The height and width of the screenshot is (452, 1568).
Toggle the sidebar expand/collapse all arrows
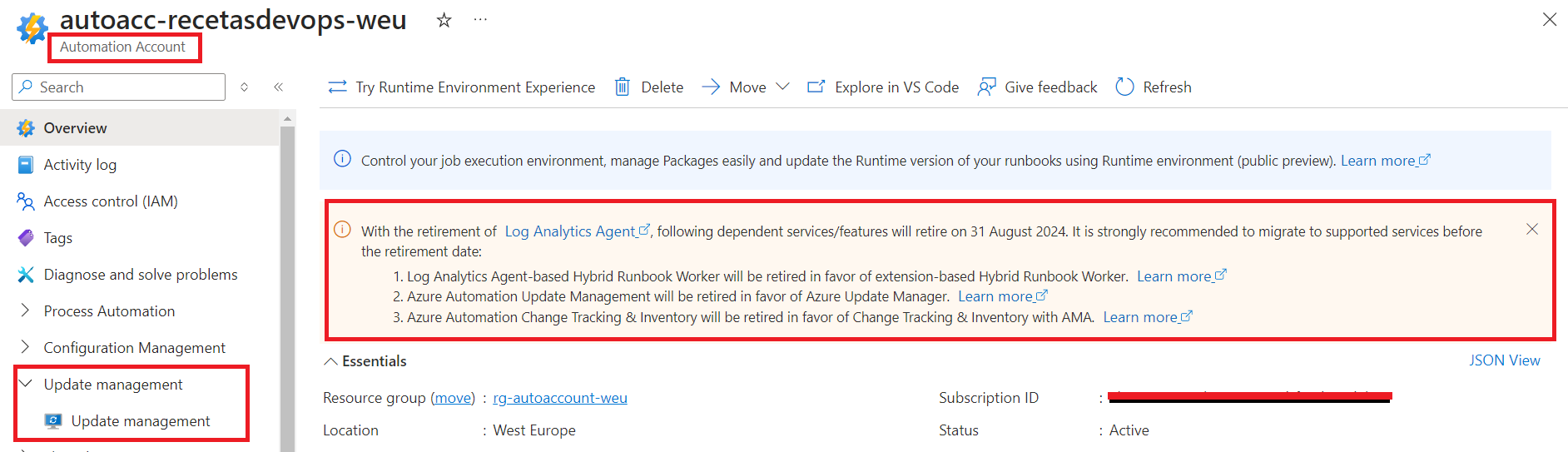tap(244, 87)
